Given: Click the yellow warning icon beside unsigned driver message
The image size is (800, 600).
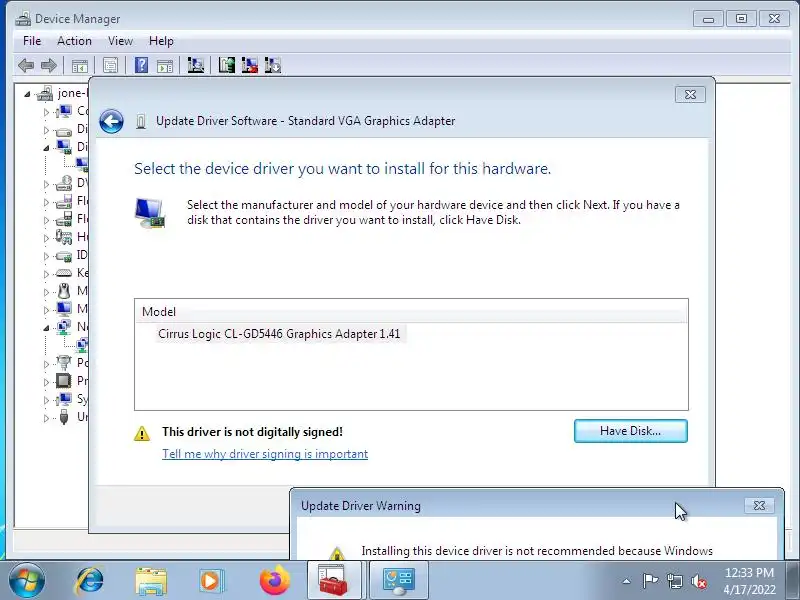Looking at the screenshot, I should tap(142, 433).
